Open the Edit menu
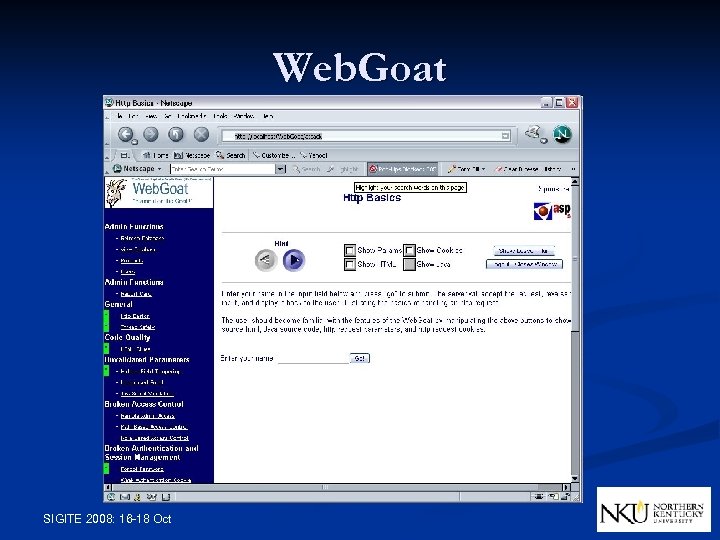 click(x=133, y=116)
